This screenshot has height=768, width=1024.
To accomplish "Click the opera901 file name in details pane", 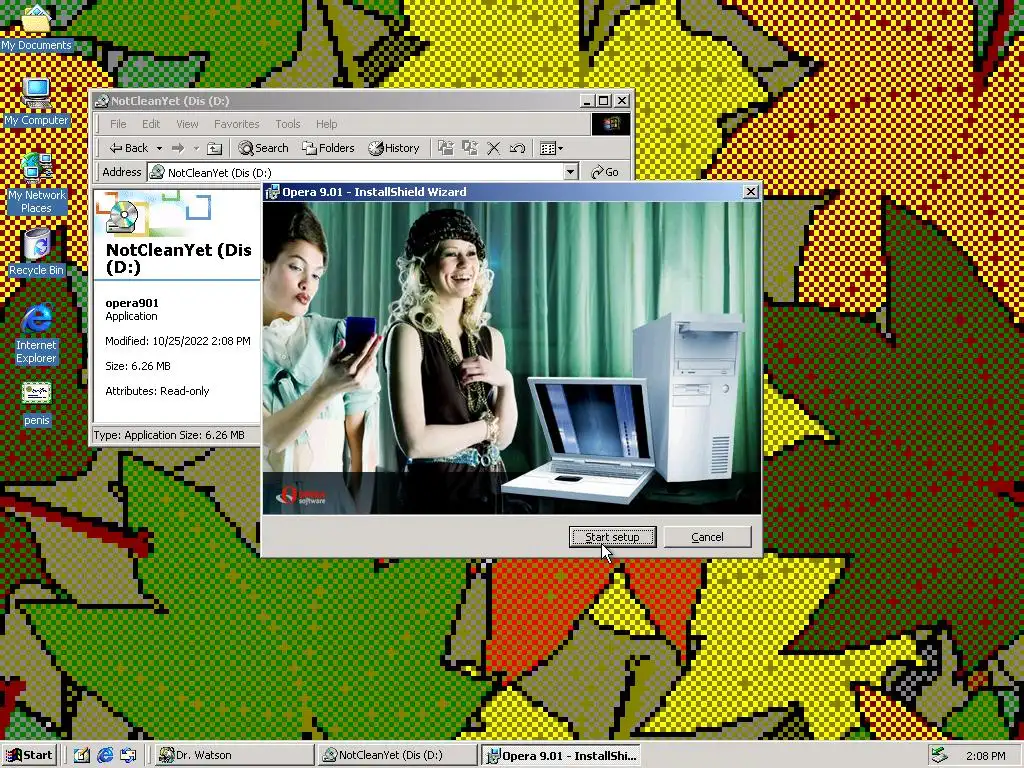I will (132, 302).
